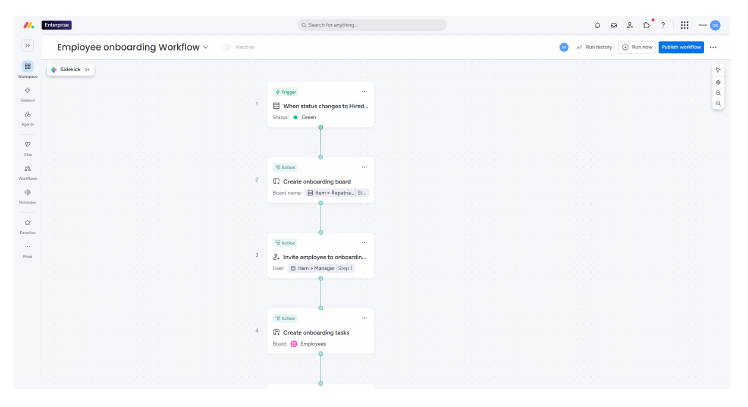Toggle the Inactive workflow switch
This screenshot has height=407, width=748.
tap(226, 47)
